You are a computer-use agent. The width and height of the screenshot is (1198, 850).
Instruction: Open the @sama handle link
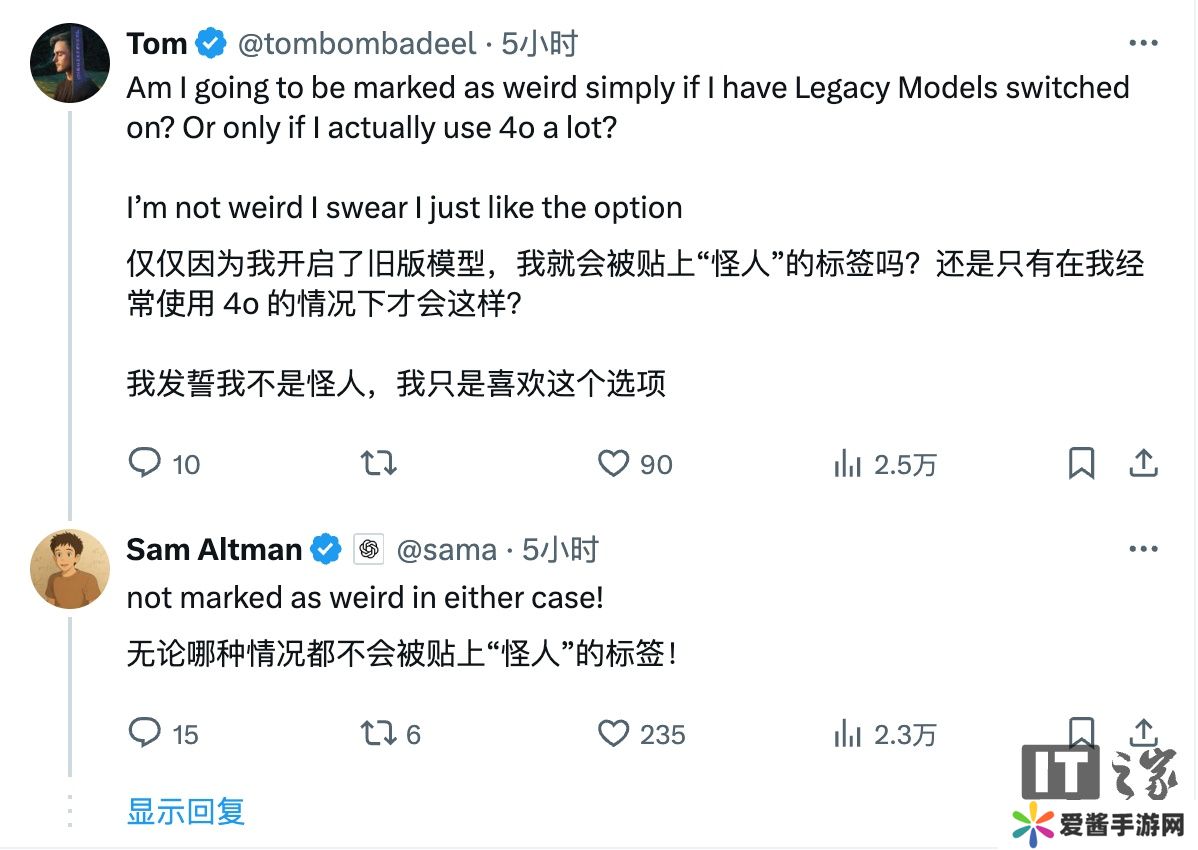coord(446,549)
